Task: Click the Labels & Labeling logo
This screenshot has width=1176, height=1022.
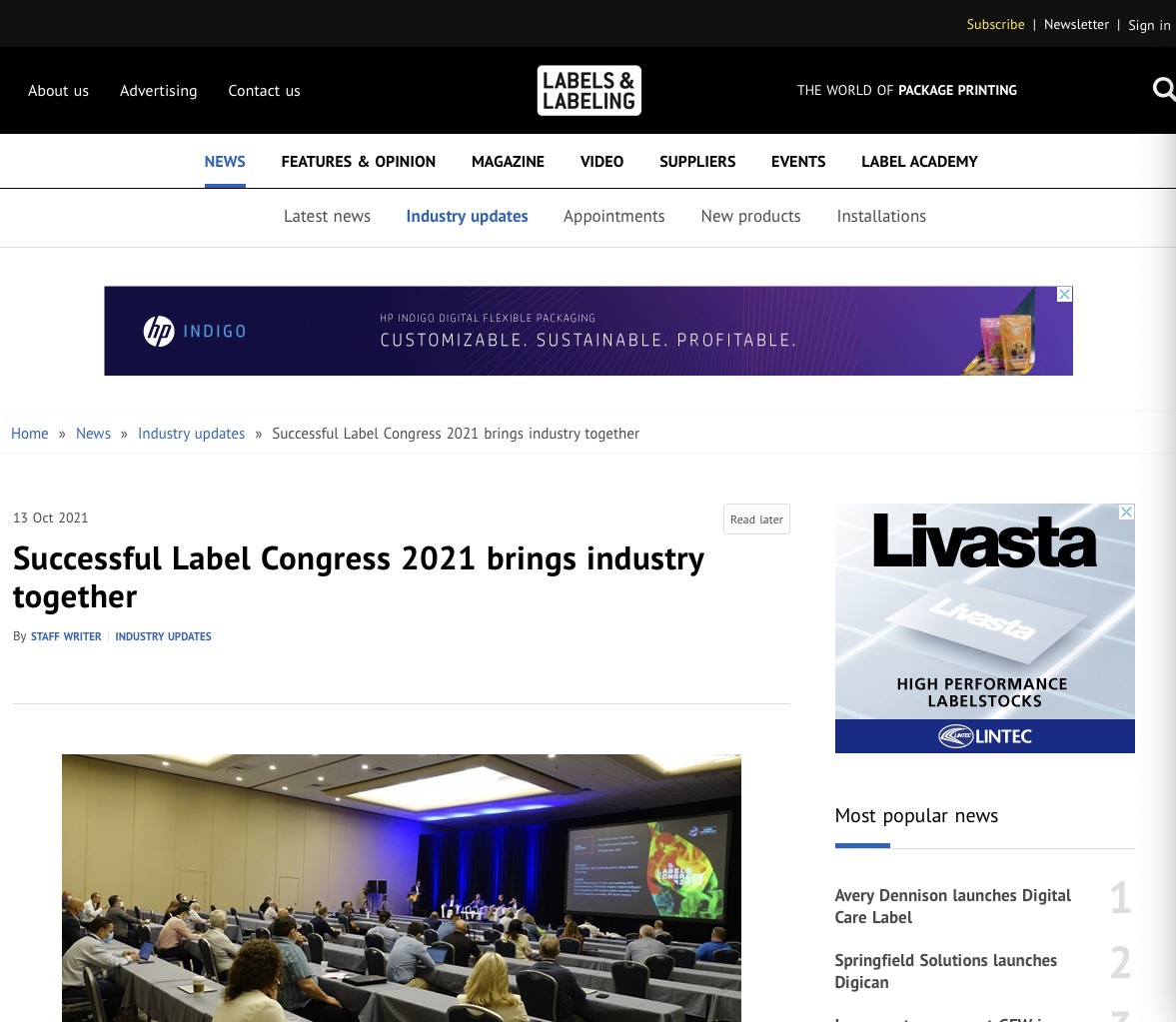Action: (x=588, y=90)
